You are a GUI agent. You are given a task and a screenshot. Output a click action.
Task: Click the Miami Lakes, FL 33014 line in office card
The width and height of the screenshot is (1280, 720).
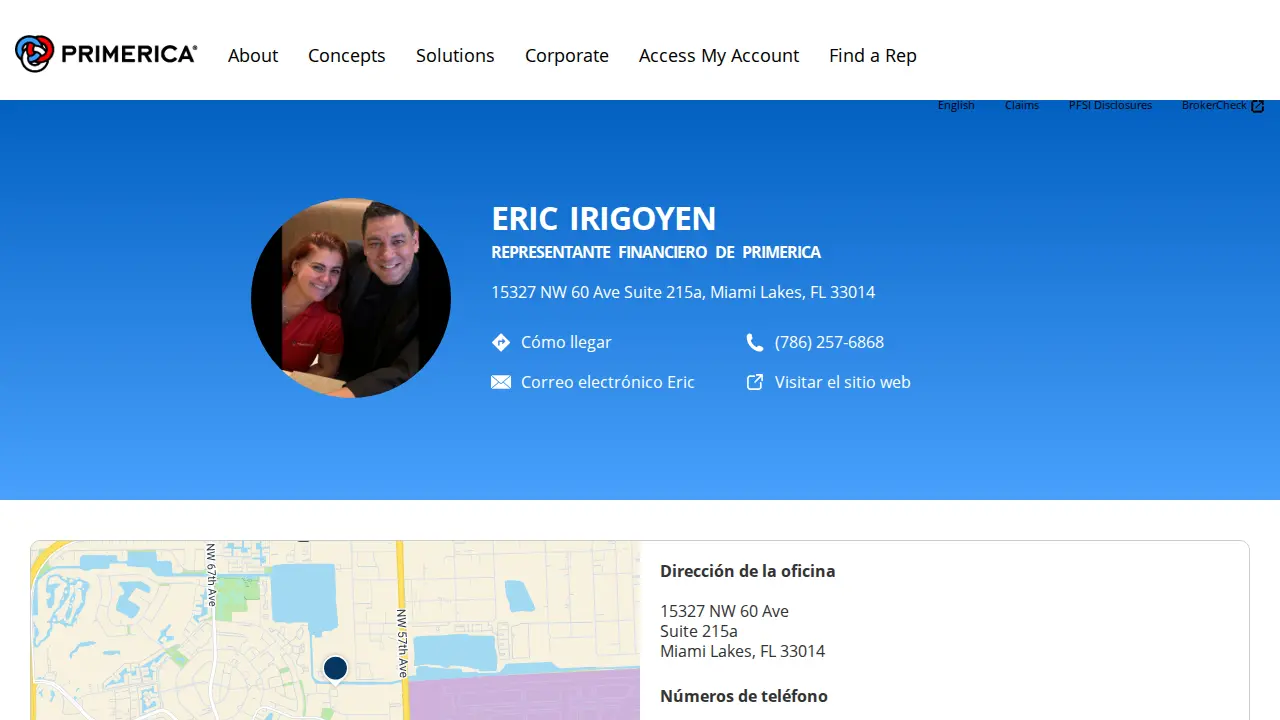pos(743,651)
